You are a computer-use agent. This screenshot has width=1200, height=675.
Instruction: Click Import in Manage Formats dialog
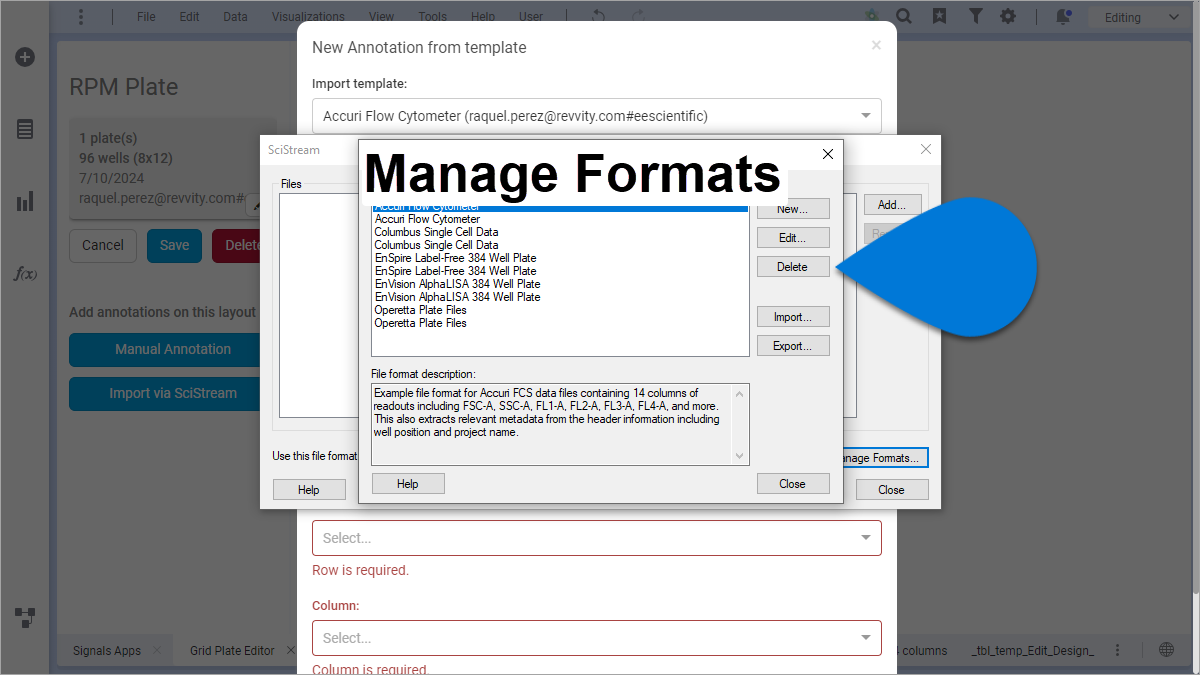click(792, 317)
